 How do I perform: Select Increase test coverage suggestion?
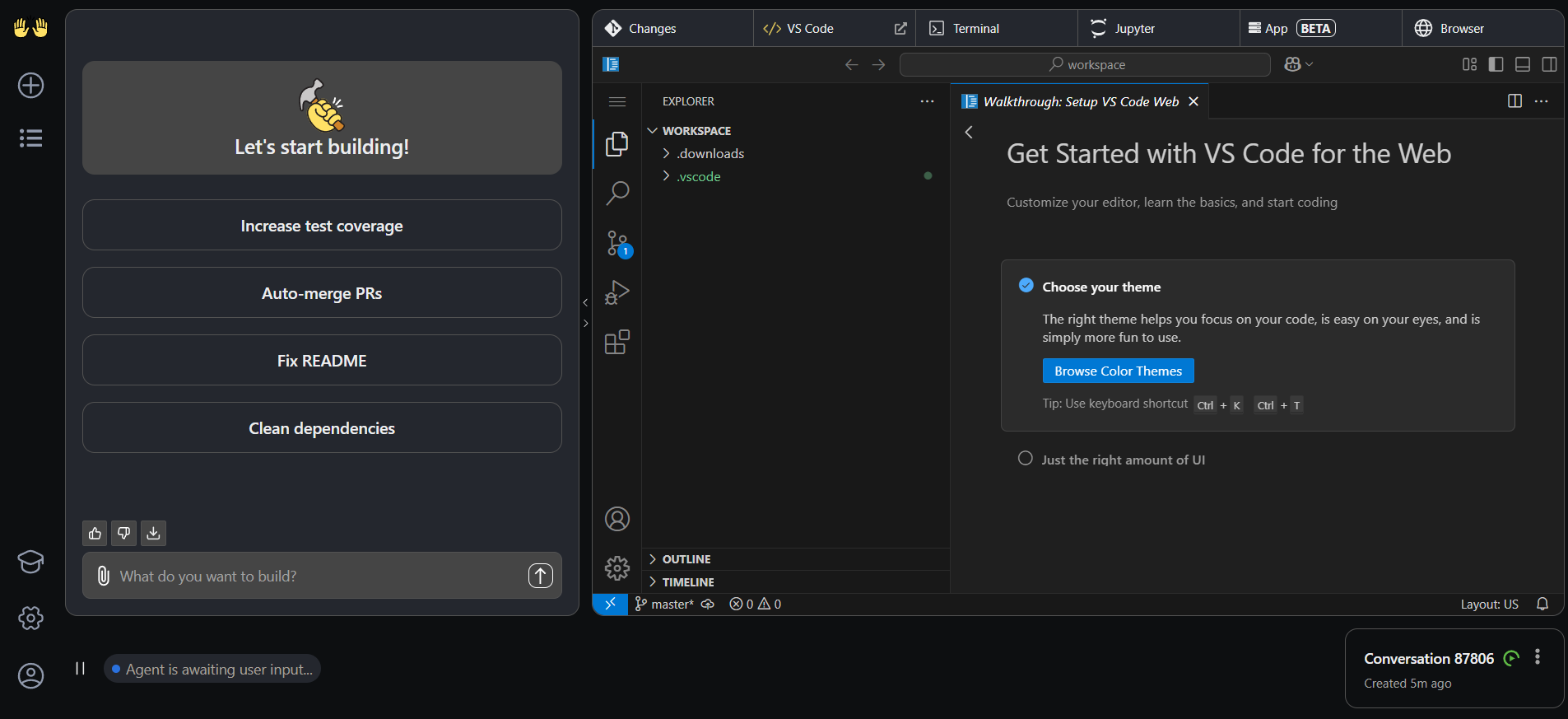(322, 225)
